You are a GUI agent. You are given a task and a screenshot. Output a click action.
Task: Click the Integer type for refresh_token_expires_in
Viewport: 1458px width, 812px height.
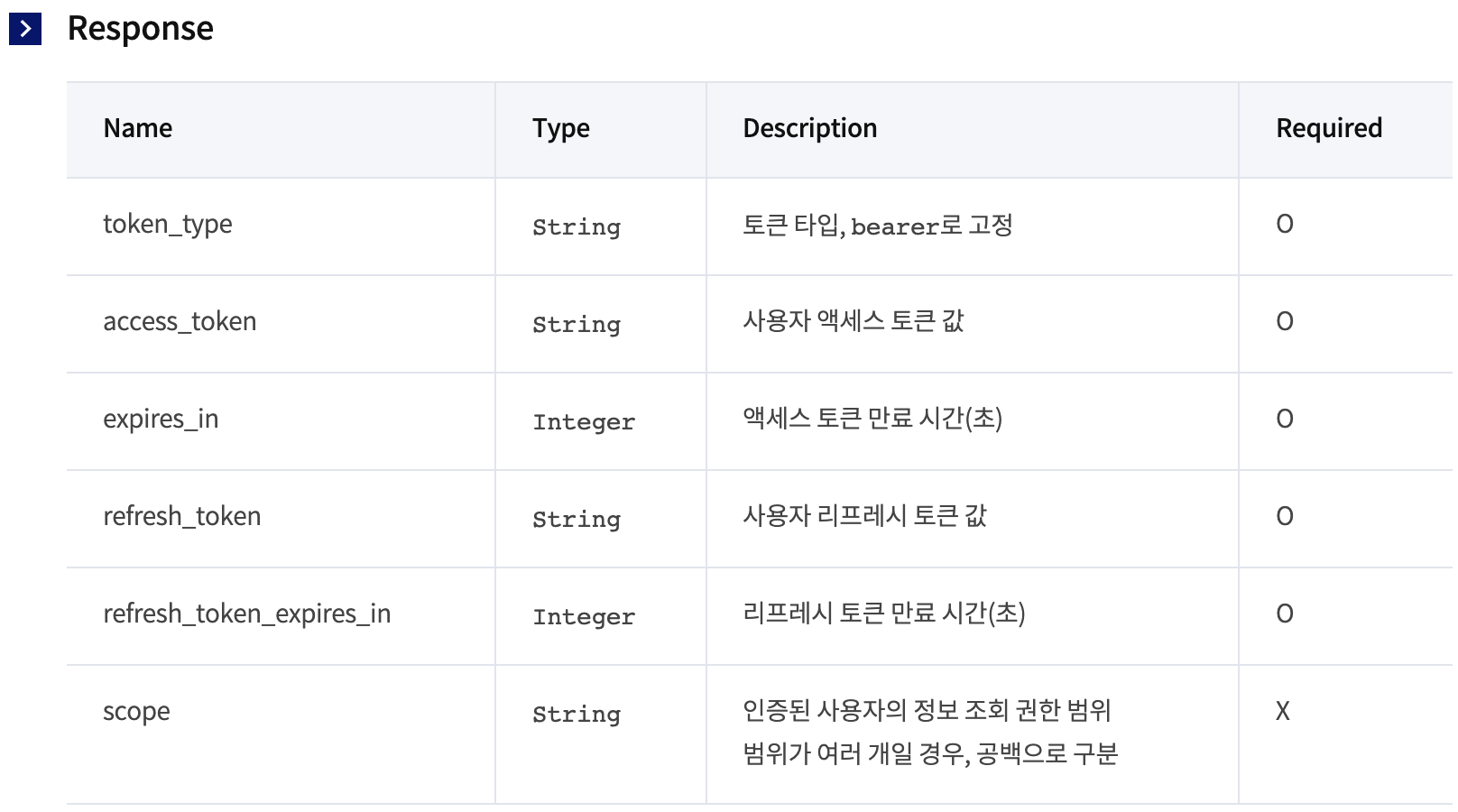584,616
